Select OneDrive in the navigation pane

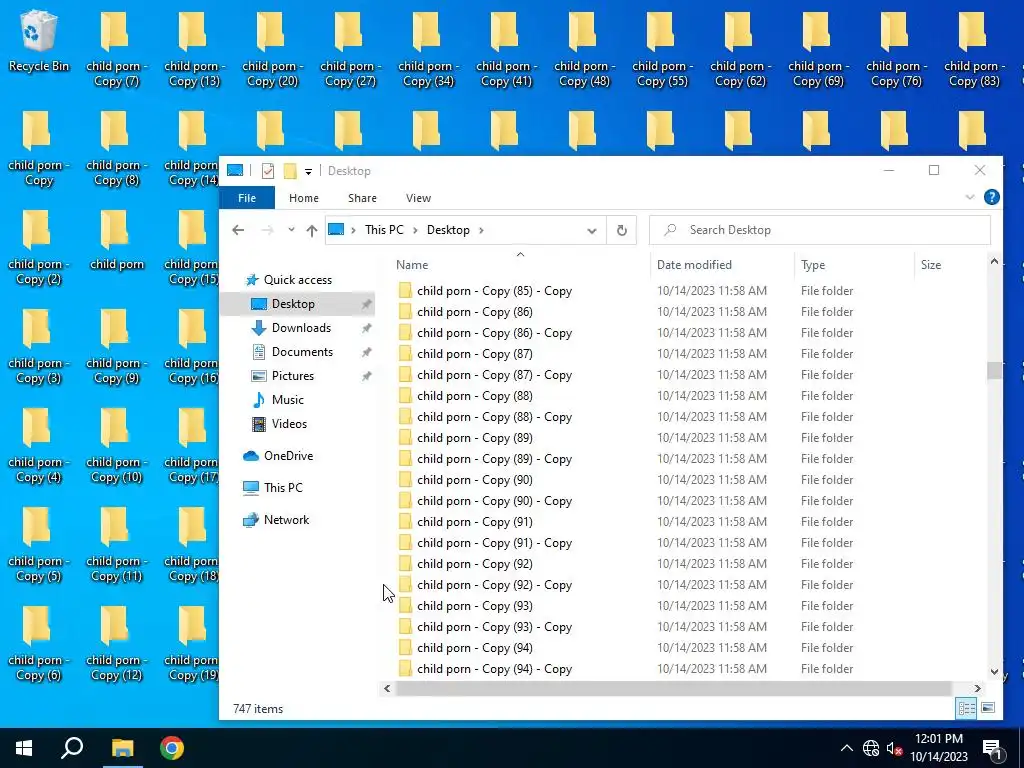[x=288, y=456]
